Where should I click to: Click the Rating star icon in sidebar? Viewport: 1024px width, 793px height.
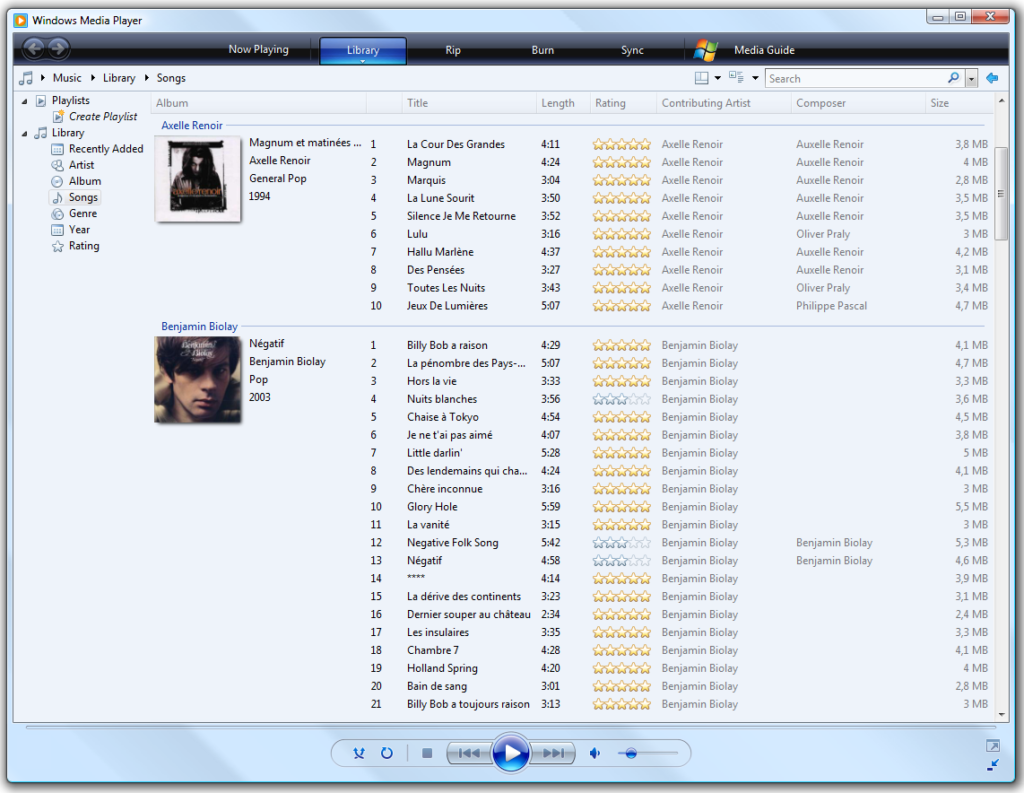(57, 246)
